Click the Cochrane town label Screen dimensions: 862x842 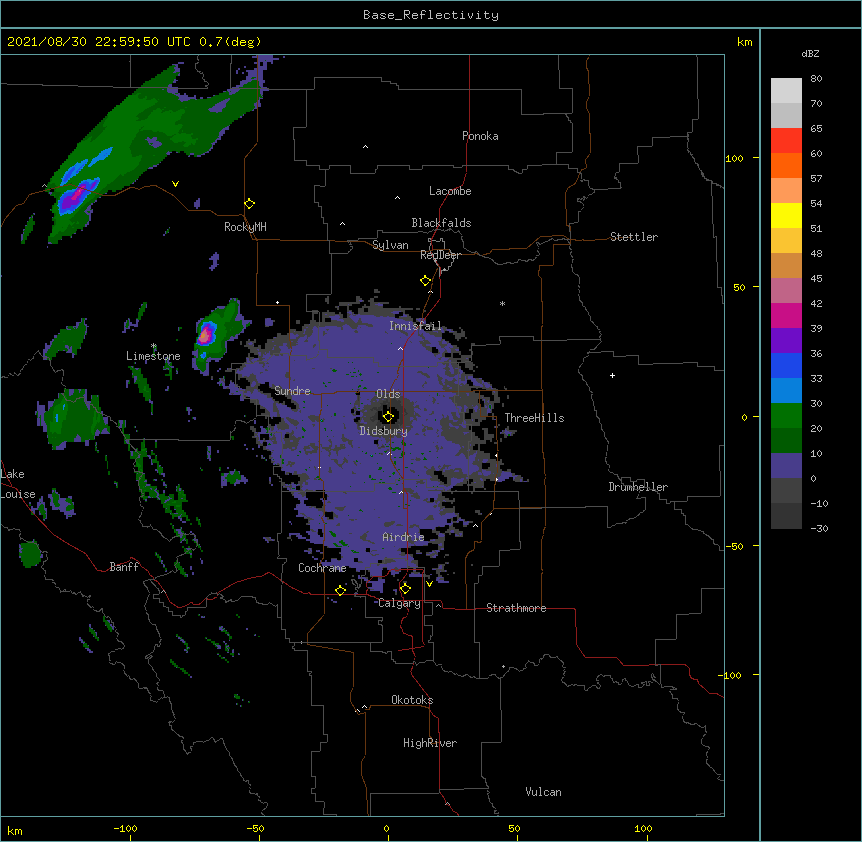coord(322,568)
